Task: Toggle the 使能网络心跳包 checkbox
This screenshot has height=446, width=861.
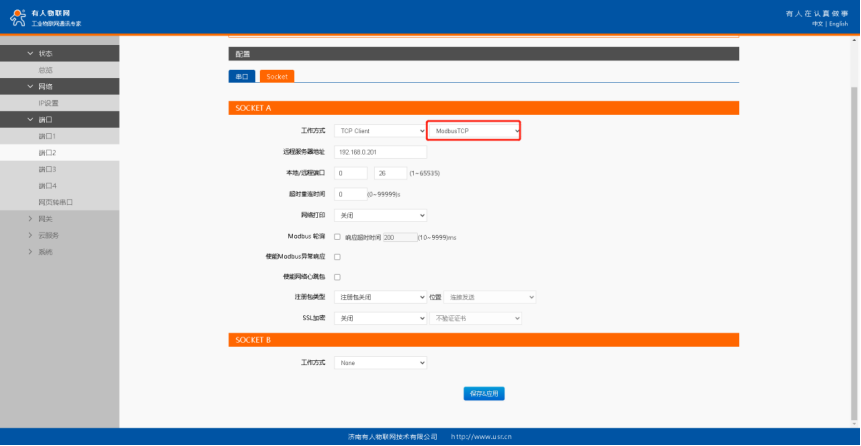Action: tap(337, 277)
